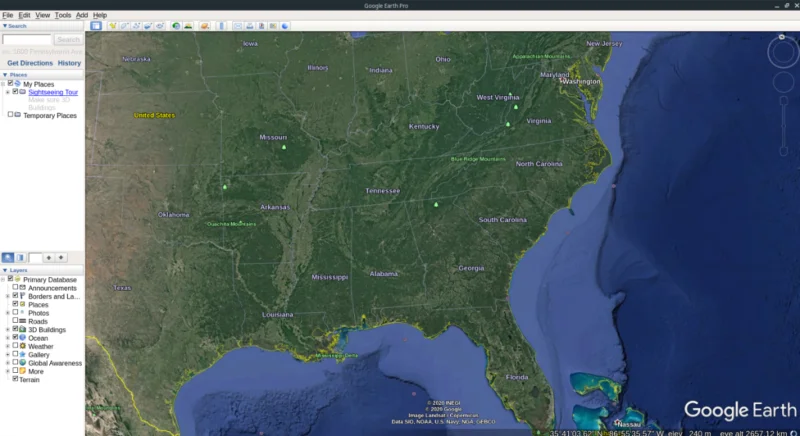
Task: Click the Tennessee placemark pin on map
Action: tap(436, 204)
